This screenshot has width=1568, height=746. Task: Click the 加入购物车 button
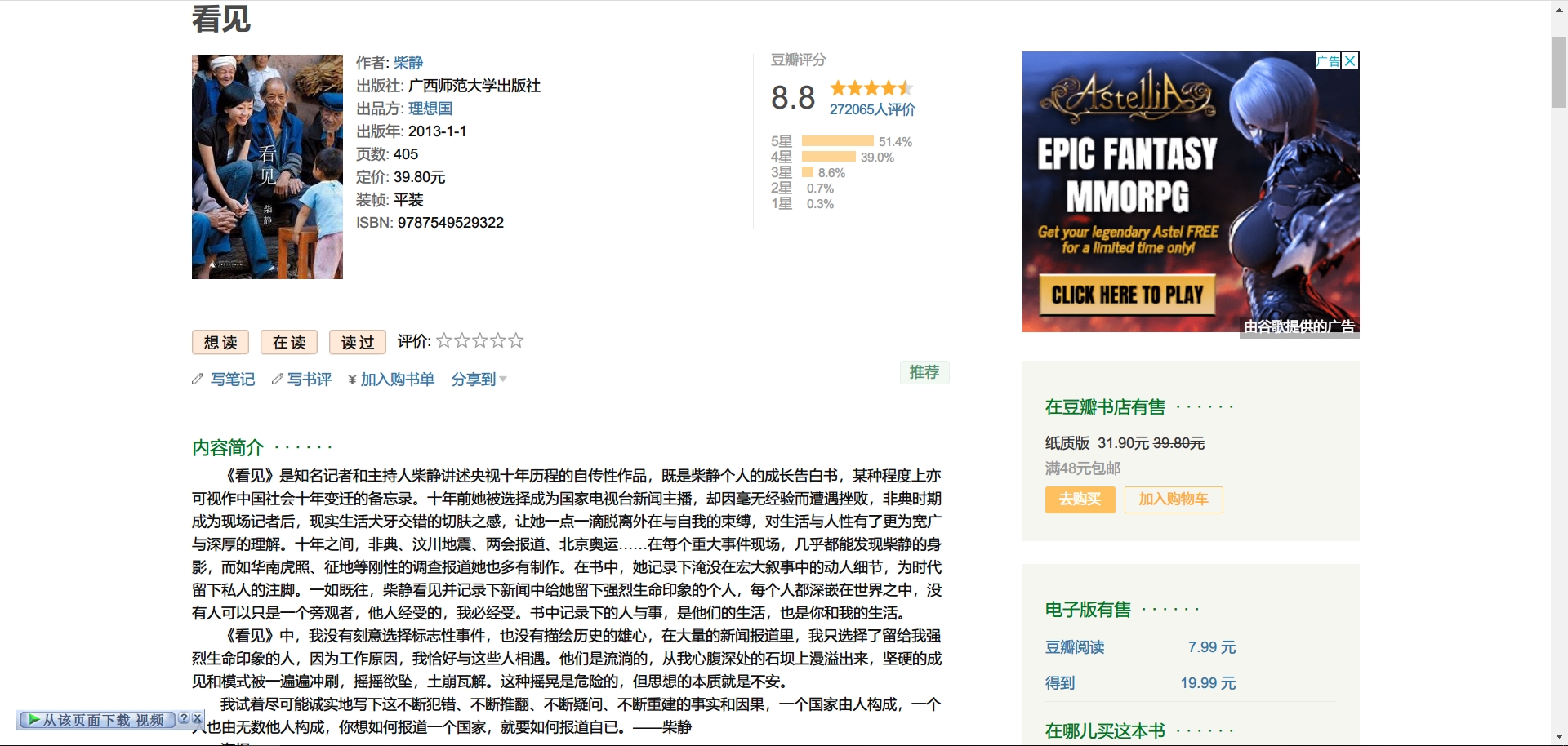click(1174, 500)
